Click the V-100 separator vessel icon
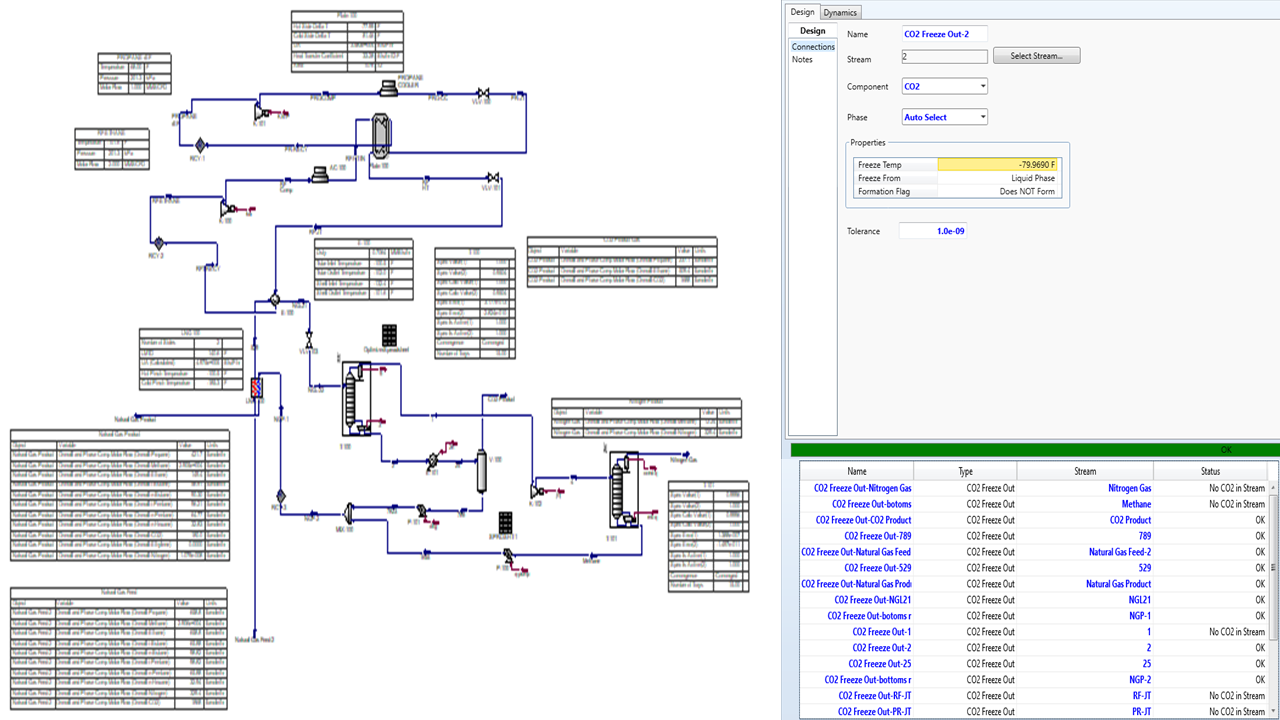The width and height of the screenshot is (1280, 720). (480, 469)
